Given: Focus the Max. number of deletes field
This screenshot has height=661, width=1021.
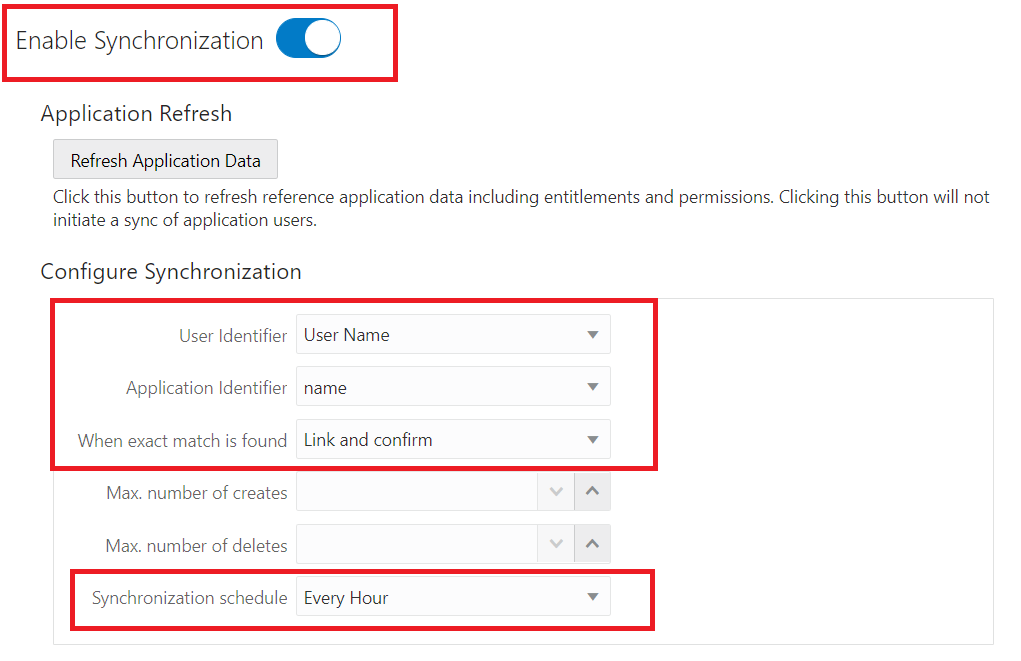Looking at the screenshot, I should [x=416, y=545].
